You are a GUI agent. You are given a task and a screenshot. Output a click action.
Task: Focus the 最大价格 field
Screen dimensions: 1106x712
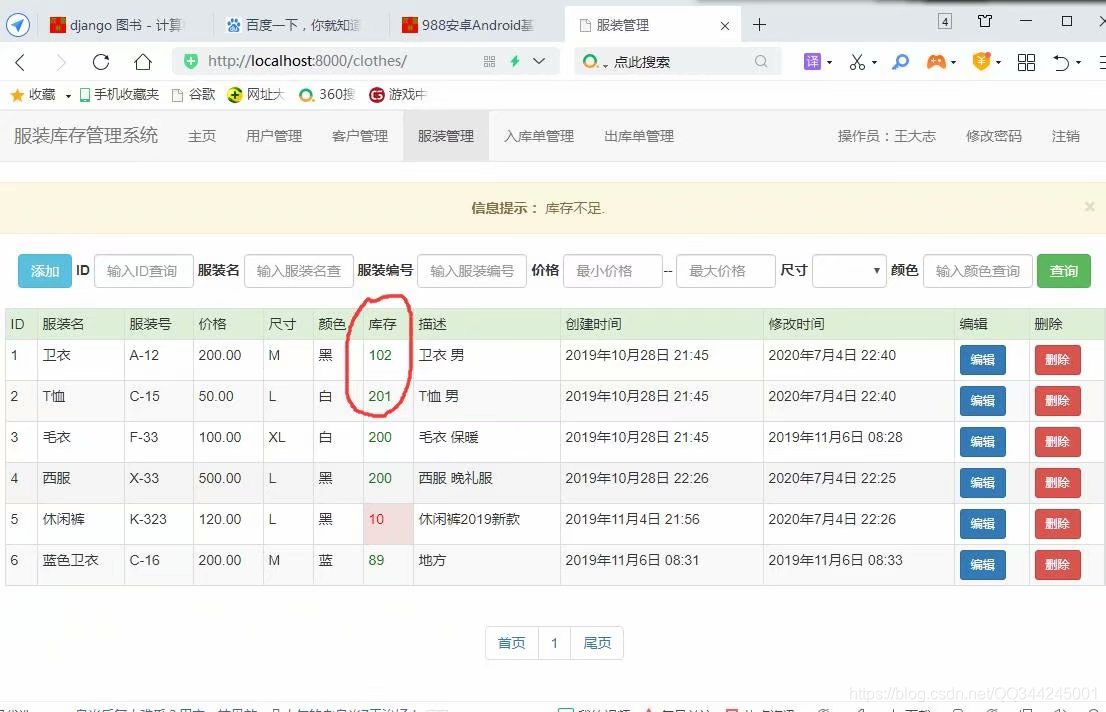point(725,271)
